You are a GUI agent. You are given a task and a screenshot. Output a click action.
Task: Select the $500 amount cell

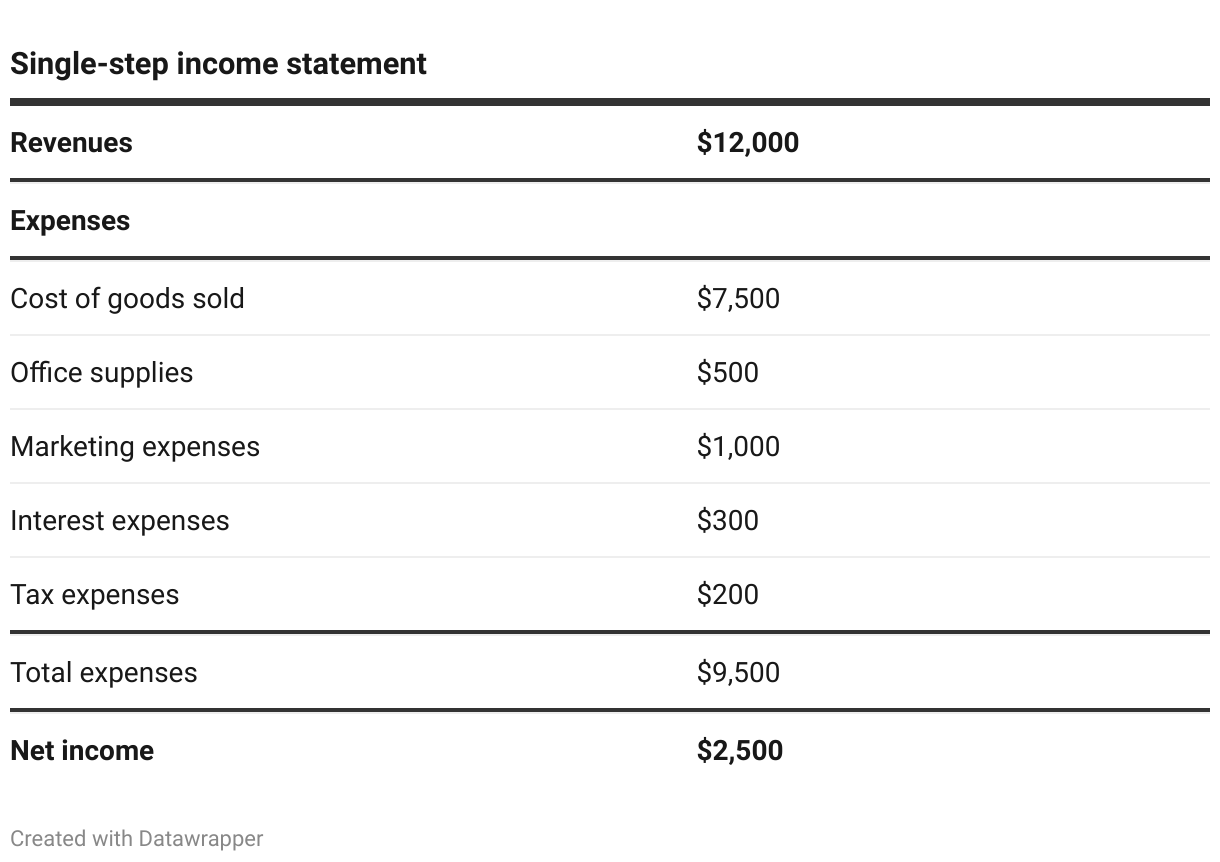tap(727, 373)
